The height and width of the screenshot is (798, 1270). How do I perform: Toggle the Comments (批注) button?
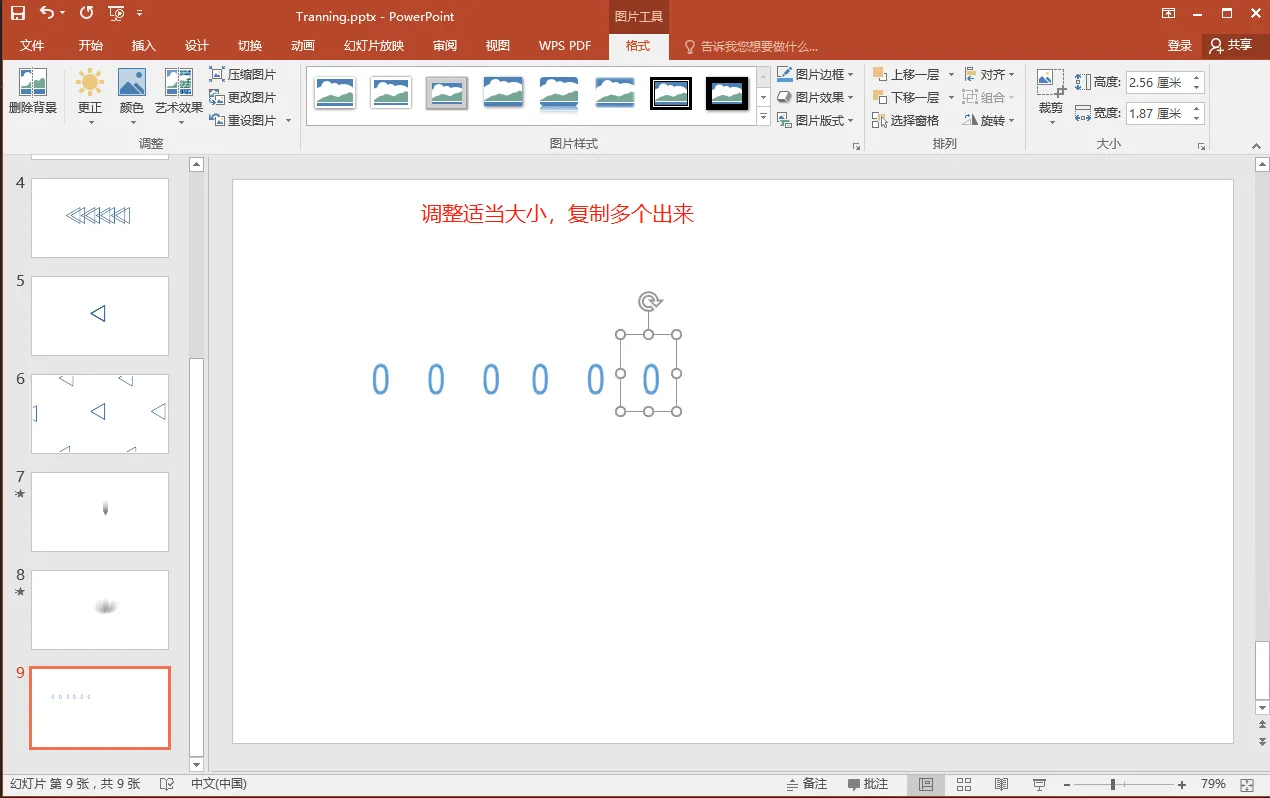[868, 784]
